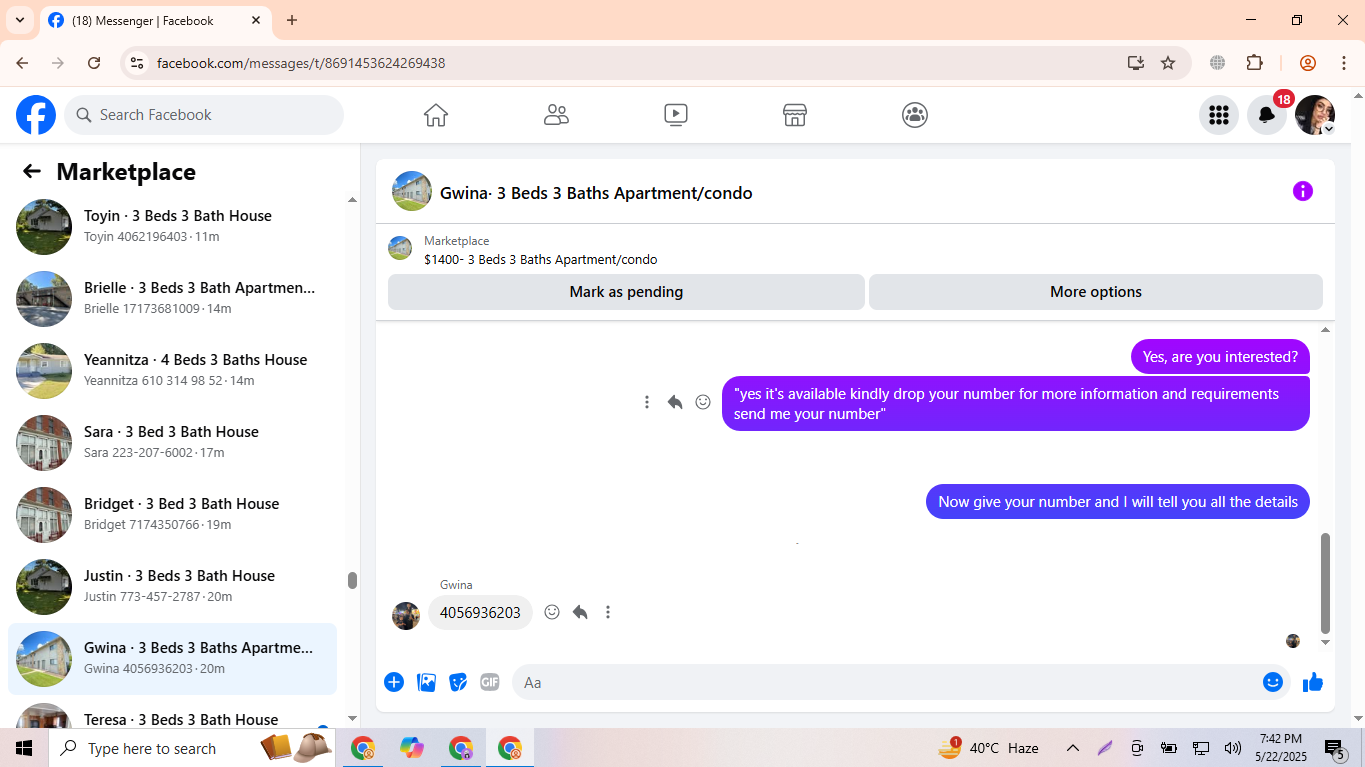Open the Facebook menu grid icon
Viewport: 1365px width, 767px height.
click(1218, 115)
